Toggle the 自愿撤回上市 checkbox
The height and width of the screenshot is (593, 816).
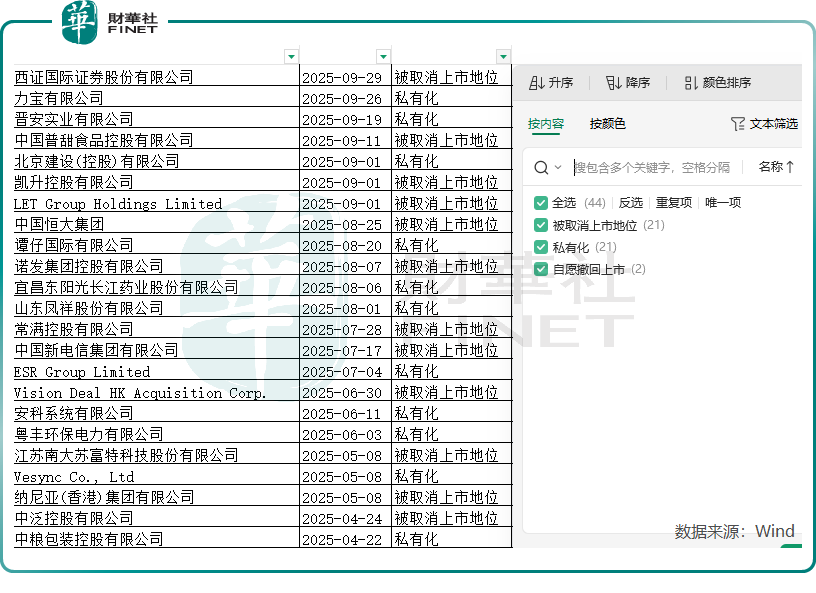click(x=541, y=269)
